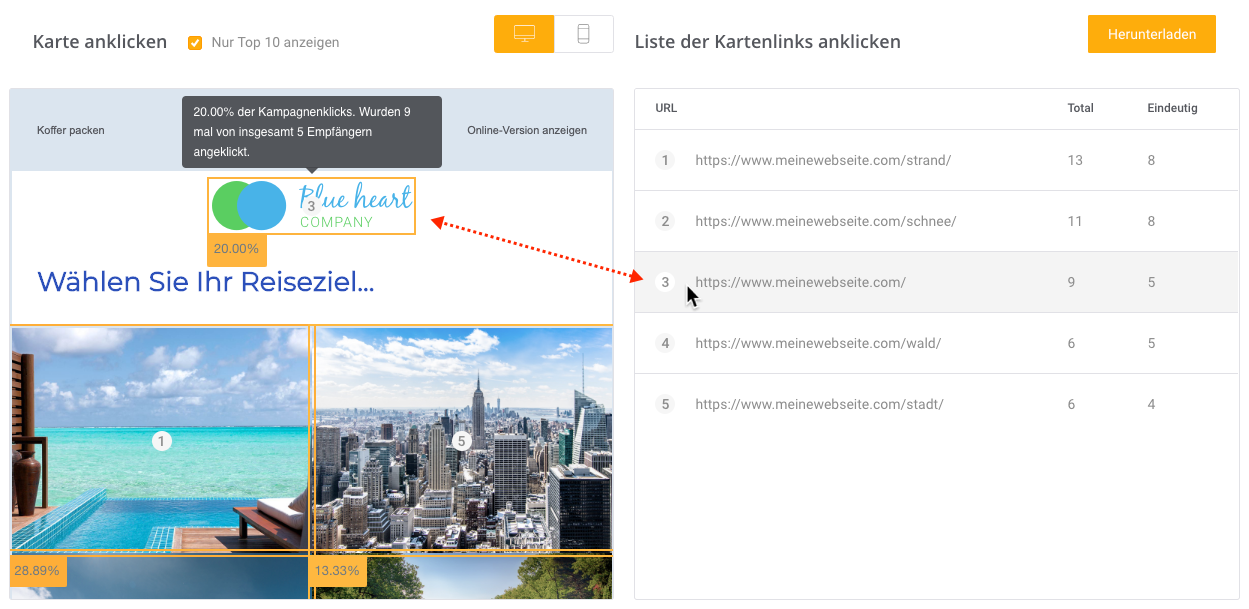Click rank badge 1 in link list

pyautogui.click(x=665, y=160)
